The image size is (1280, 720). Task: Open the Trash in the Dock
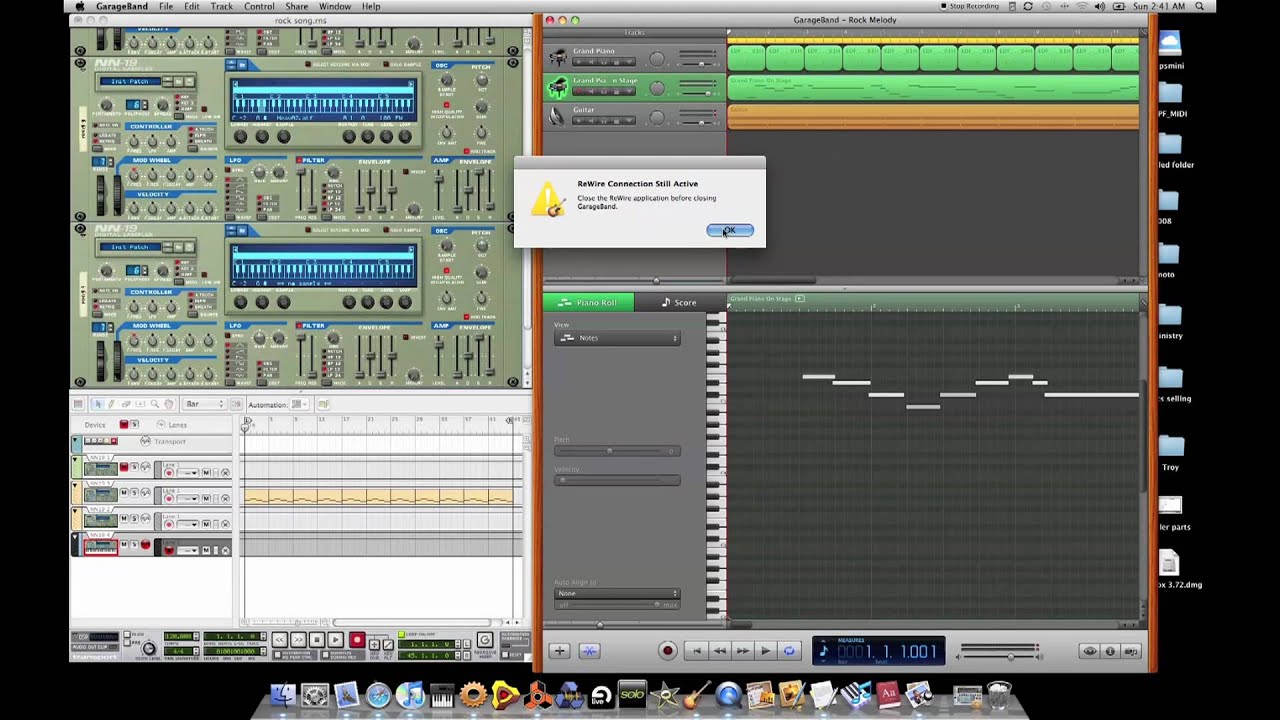999,695
